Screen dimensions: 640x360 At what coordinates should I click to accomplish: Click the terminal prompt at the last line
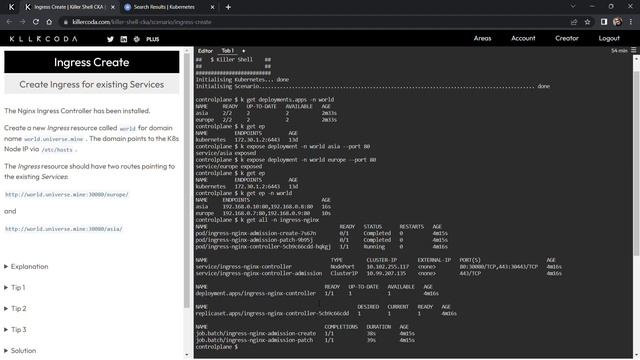[x=217, y=347]
